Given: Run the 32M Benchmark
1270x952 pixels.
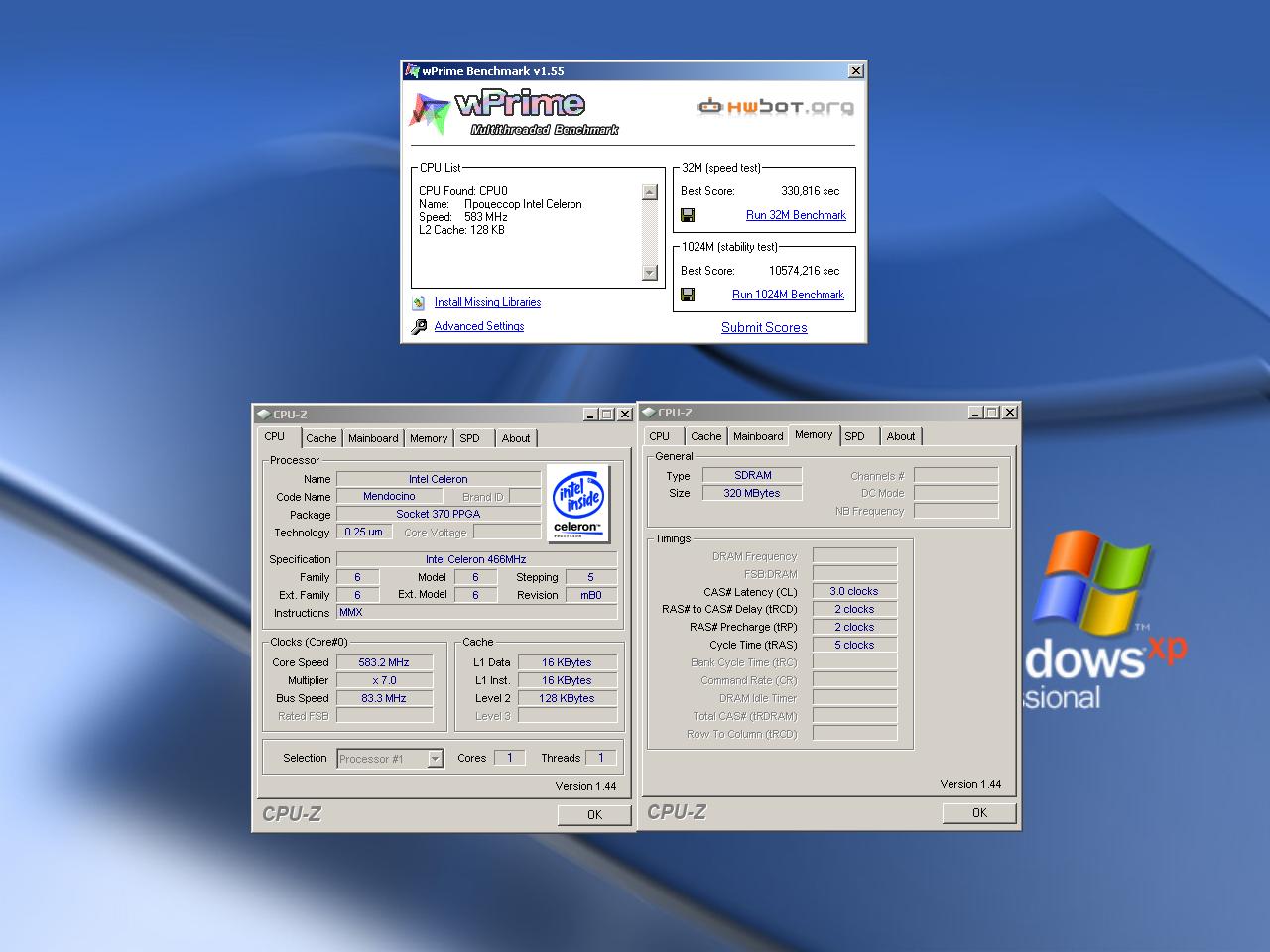Looking at the screenshot, I should click(x=796, y=215).
